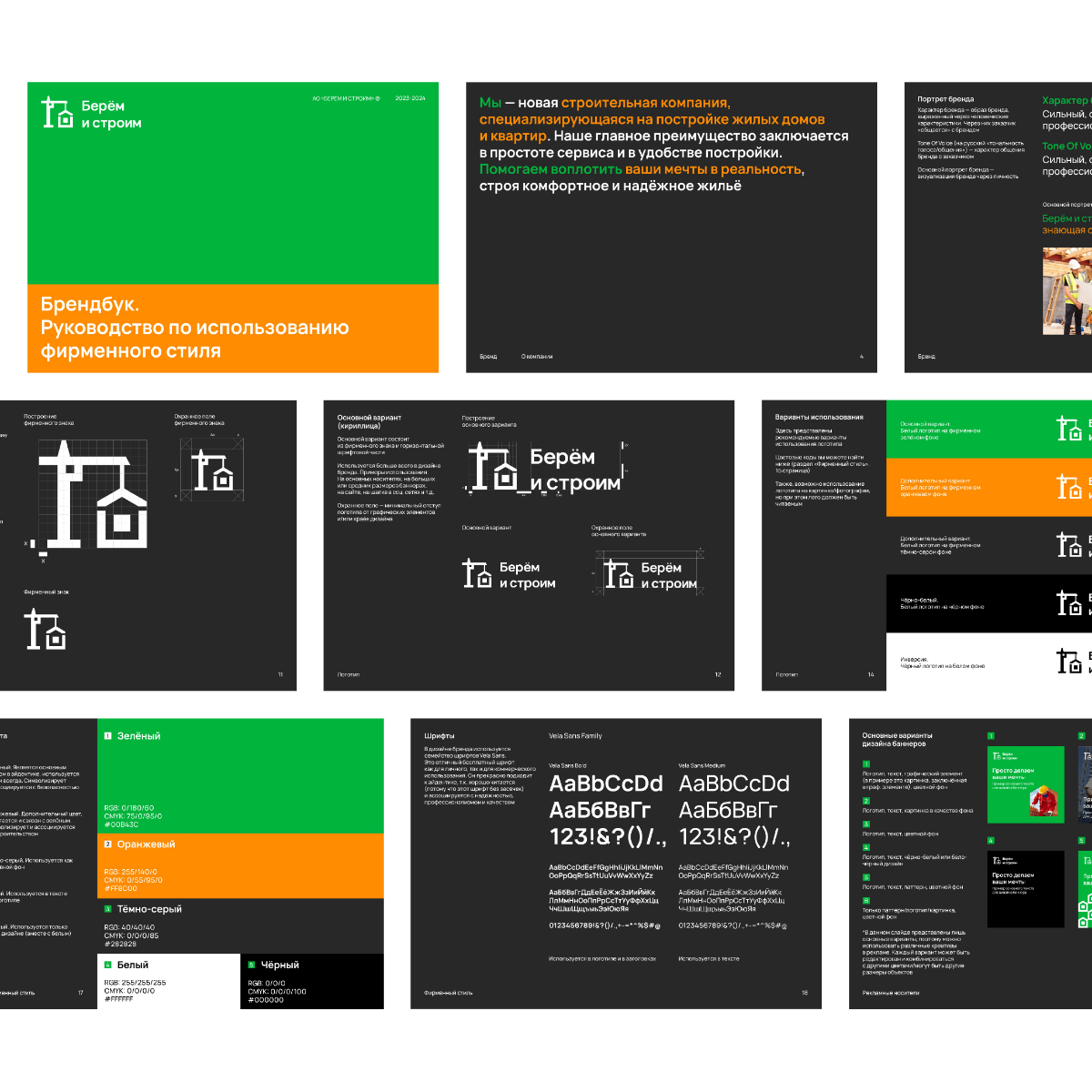This screenshot has height=1092, width=1092.
Task: Click the white logo on the black background row
Action: 1070,602
